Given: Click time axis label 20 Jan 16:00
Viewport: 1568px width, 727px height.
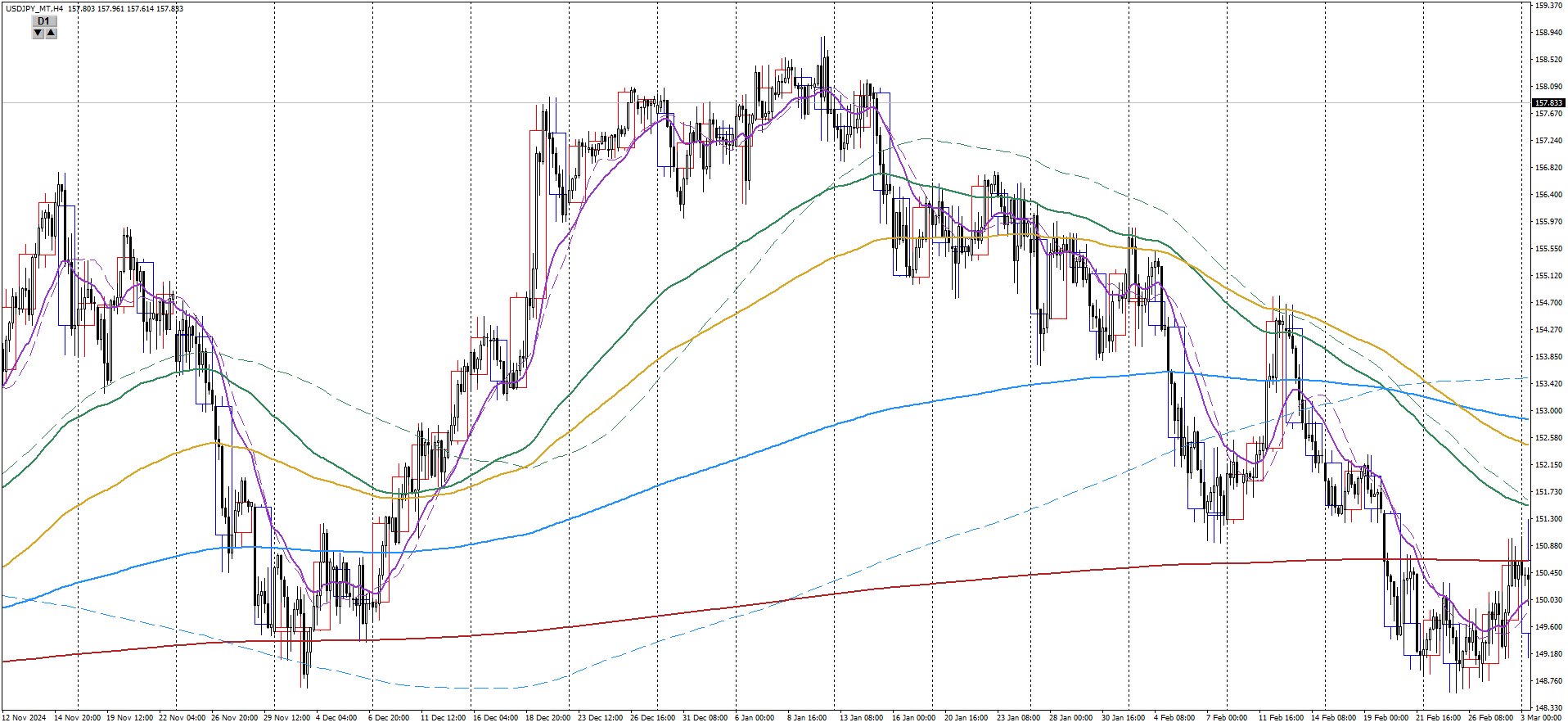Looking at the screenshot, I should (966, 718).
